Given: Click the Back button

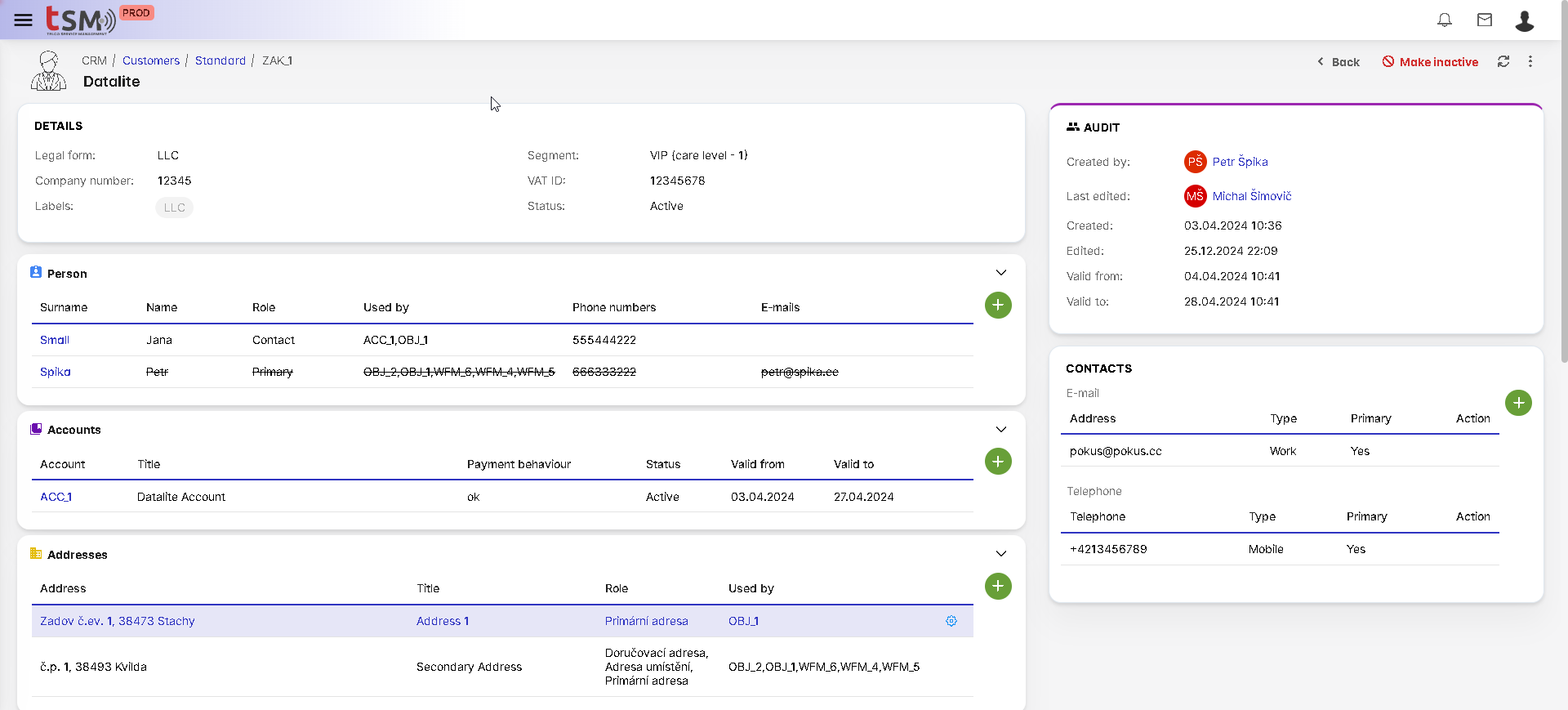Looking at the screenshot, I should pyautogui.click(x=1338, y=62).
